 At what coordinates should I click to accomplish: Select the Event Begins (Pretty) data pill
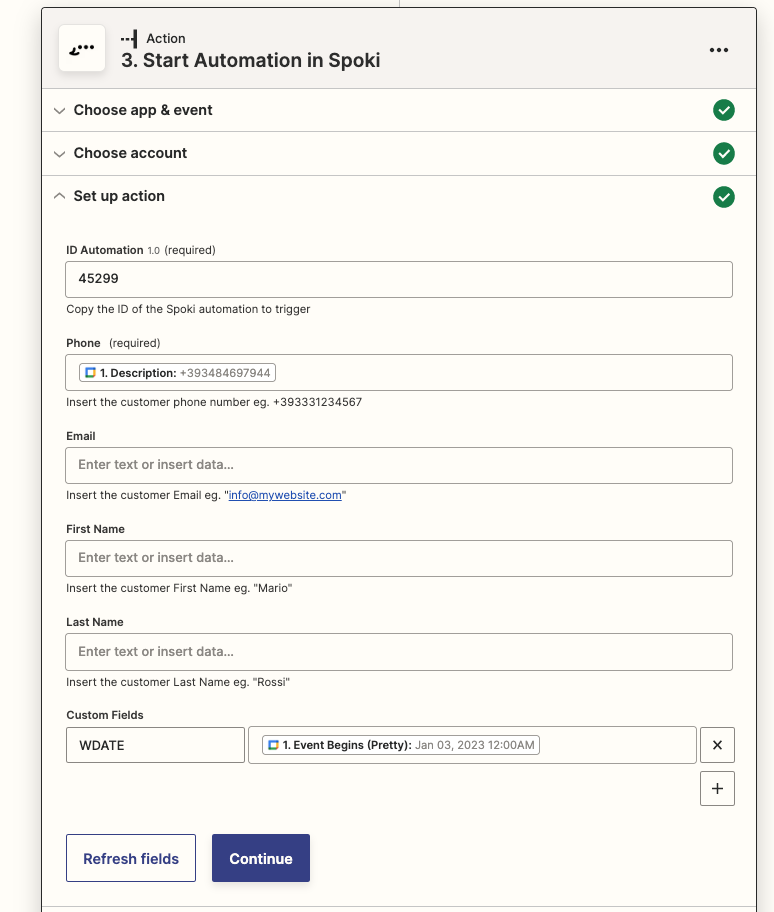click(x=401, y=745)
